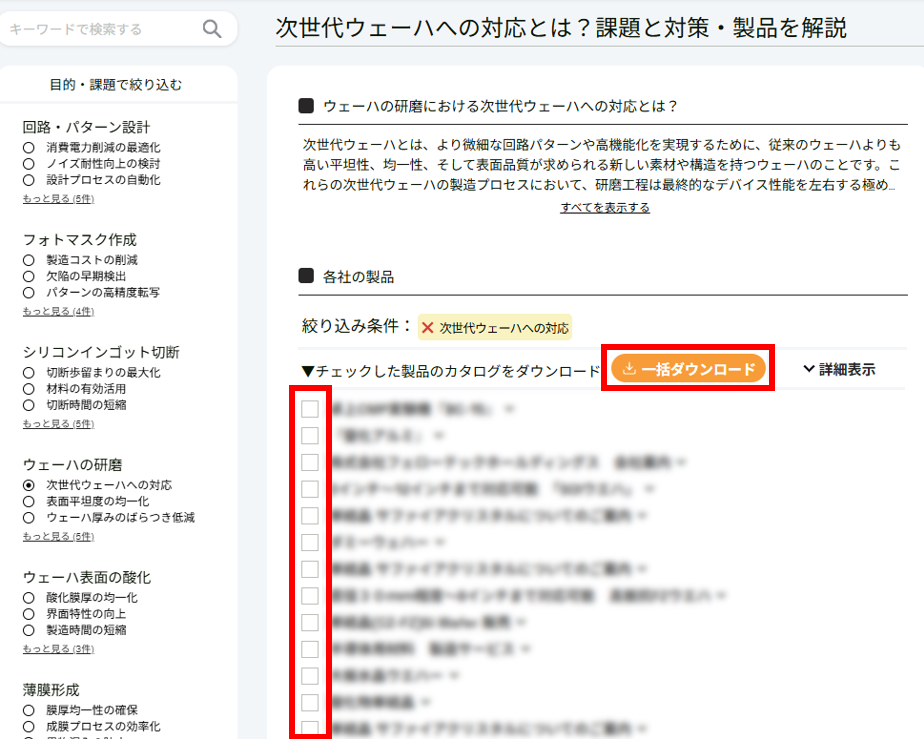This screenshot has height=739, width=924.
Task: Click the download icon inside 一括ダウンロード button
Action: (x=628, y=368)
